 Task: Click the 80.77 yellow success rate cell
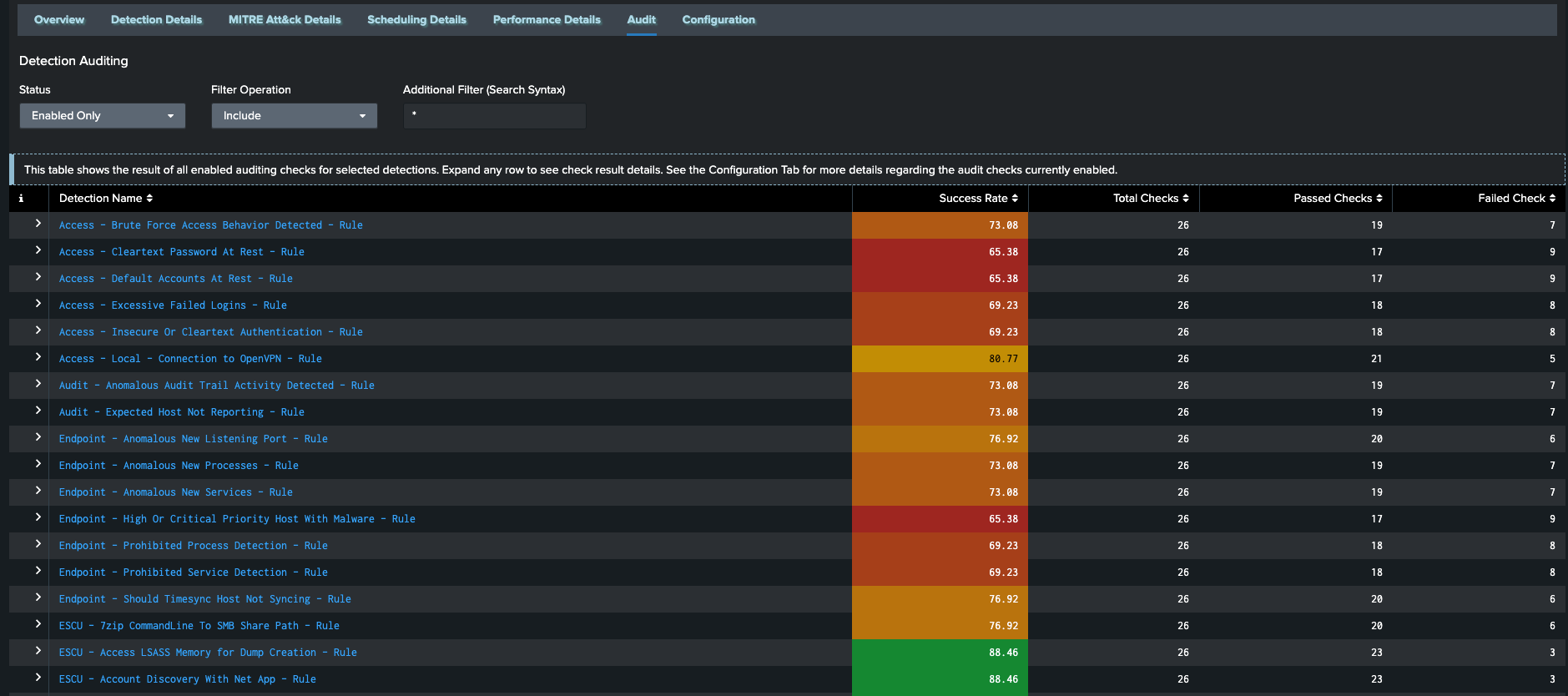940,359
